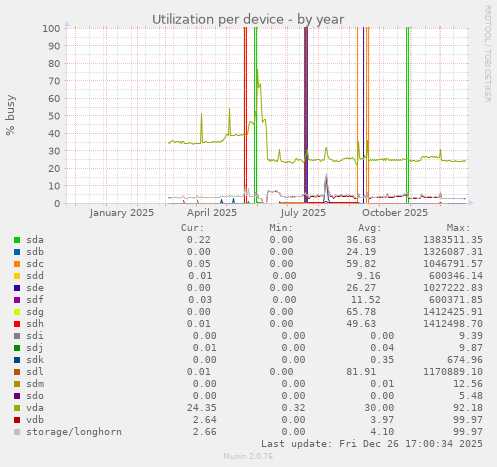This screenshot has width=497, height=467.
Task: Click sdk max value 674.96
Action: [465, 360]
